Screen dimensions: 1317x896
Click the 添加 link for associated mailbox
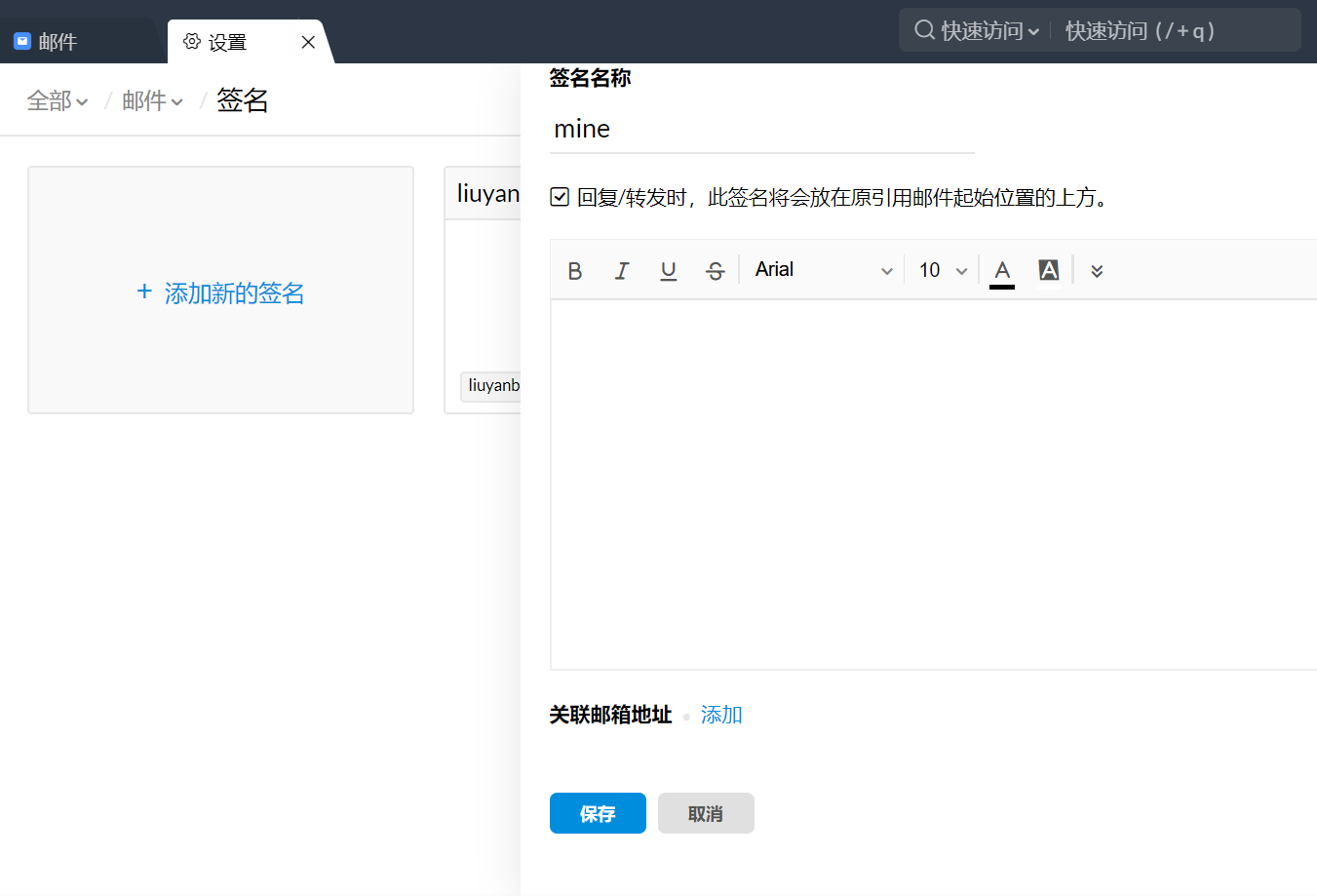point(721,715)
